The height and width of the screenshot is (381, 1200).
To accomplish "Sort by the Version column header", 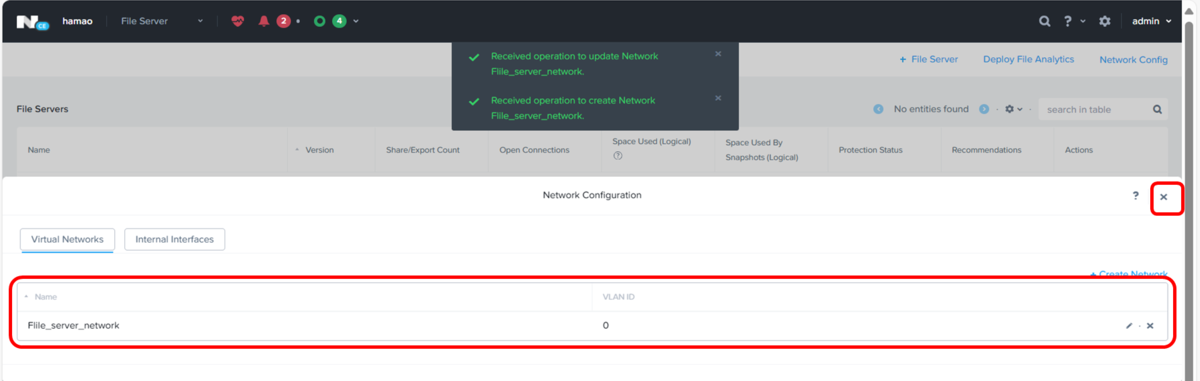I will [x=319, y=150].
